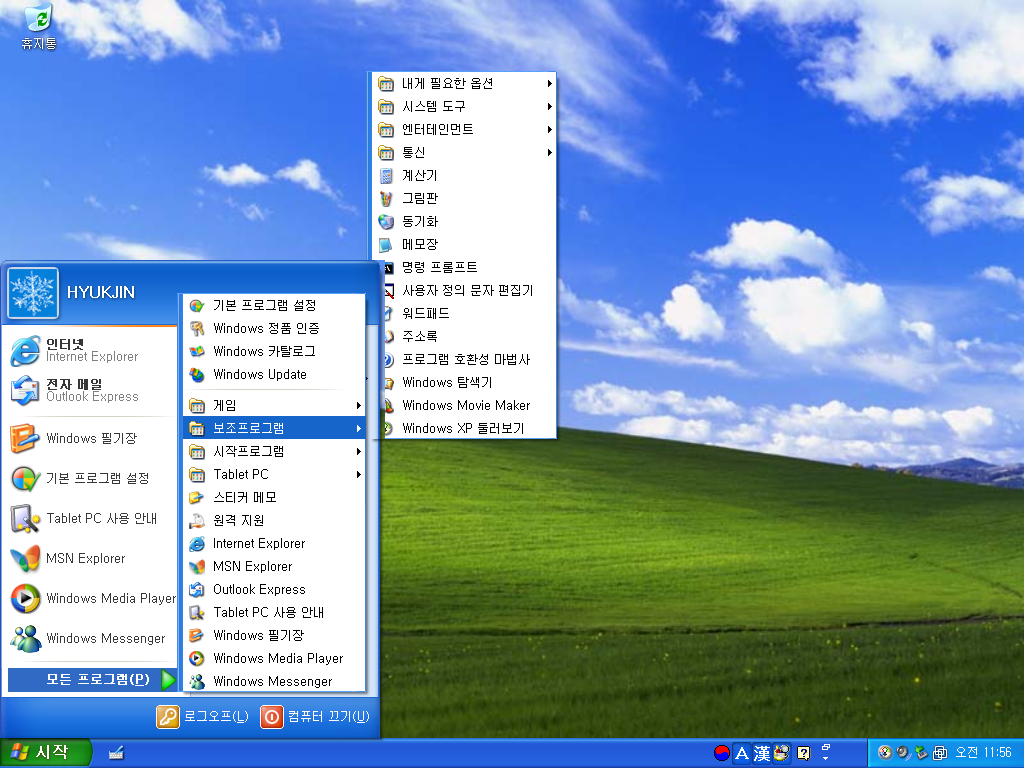Viewport: 1024px width, 768px height.
Task: Open Windows 카탈로그 menu item
Action: (x=274, y=351)
